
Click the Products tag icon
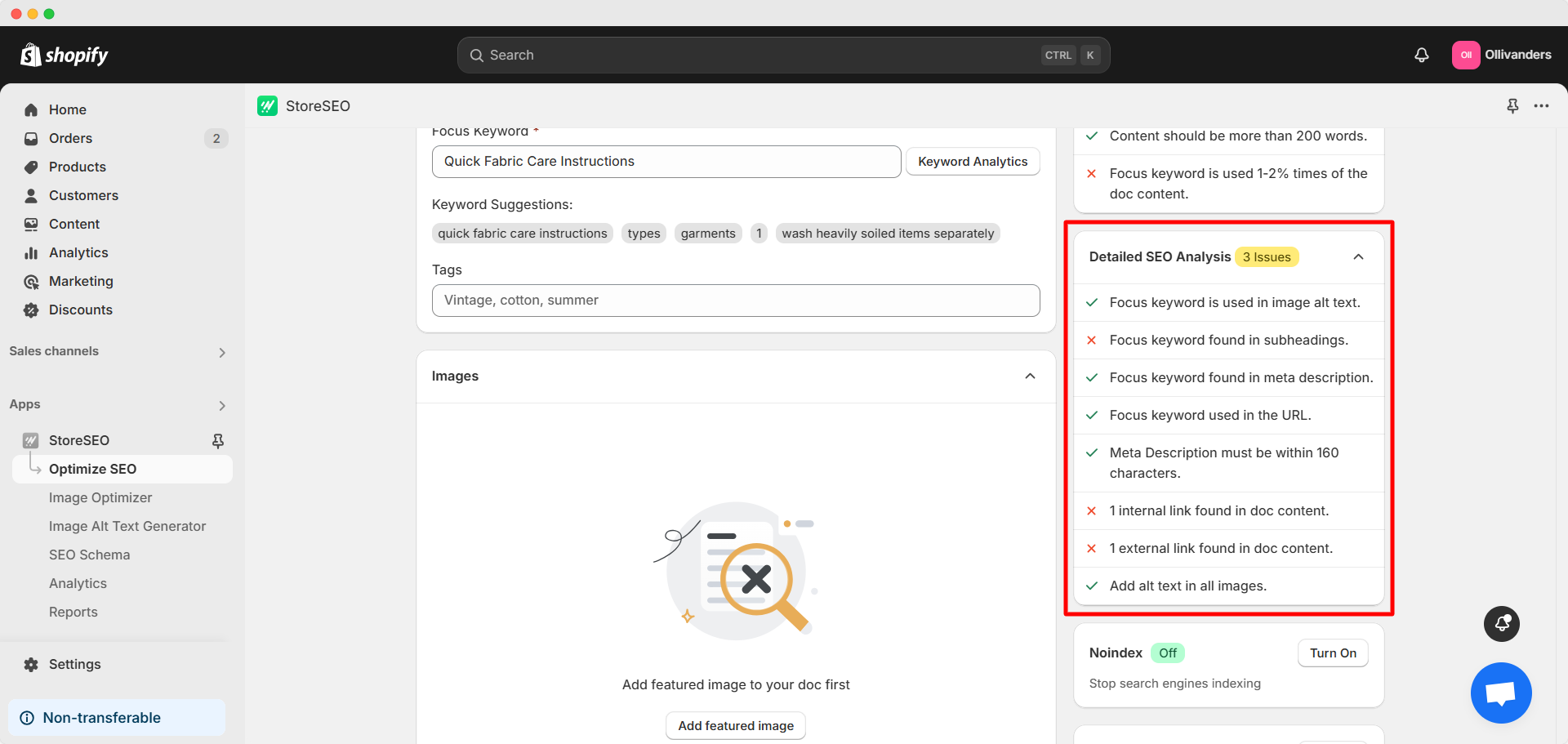(x=31, y=167)
